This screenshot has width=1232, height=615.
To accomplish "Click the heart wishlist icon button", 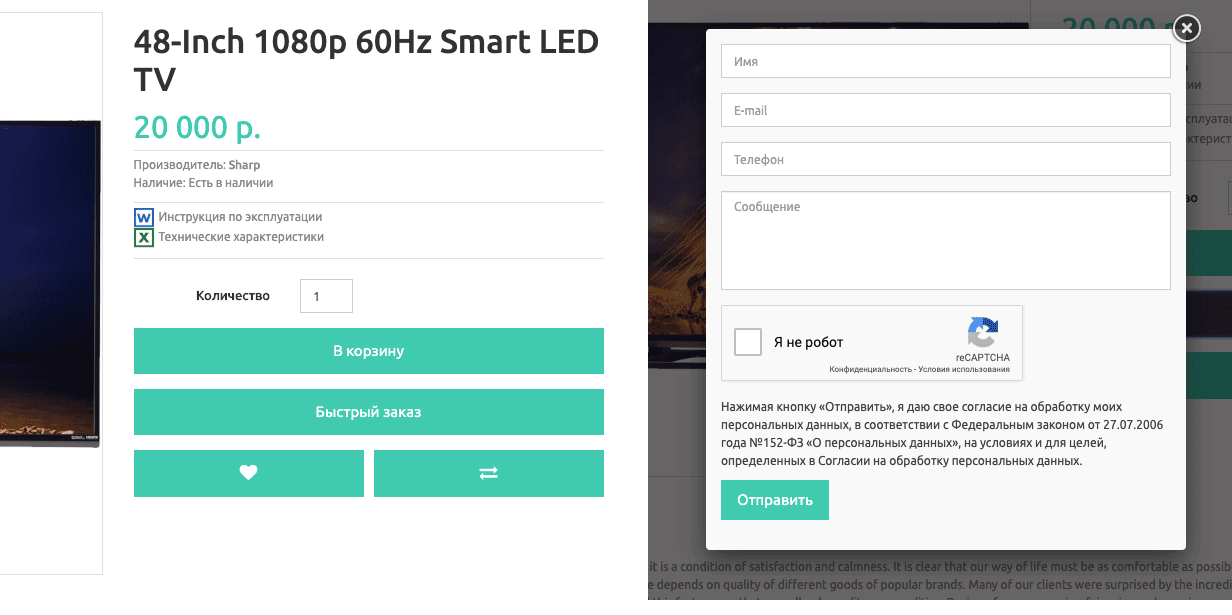I will pos(249,473).
